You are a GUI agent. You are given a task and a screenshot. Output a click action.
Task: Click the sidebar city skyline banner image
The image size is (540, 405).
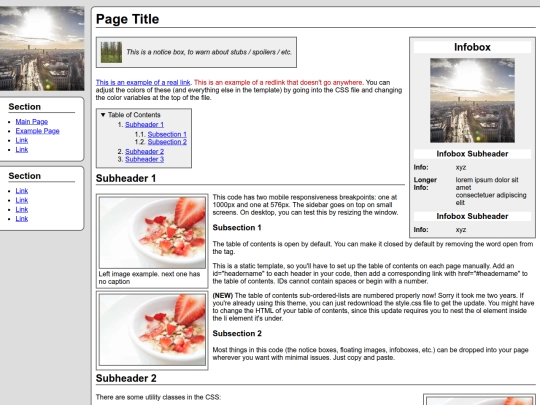coord(42,48)
